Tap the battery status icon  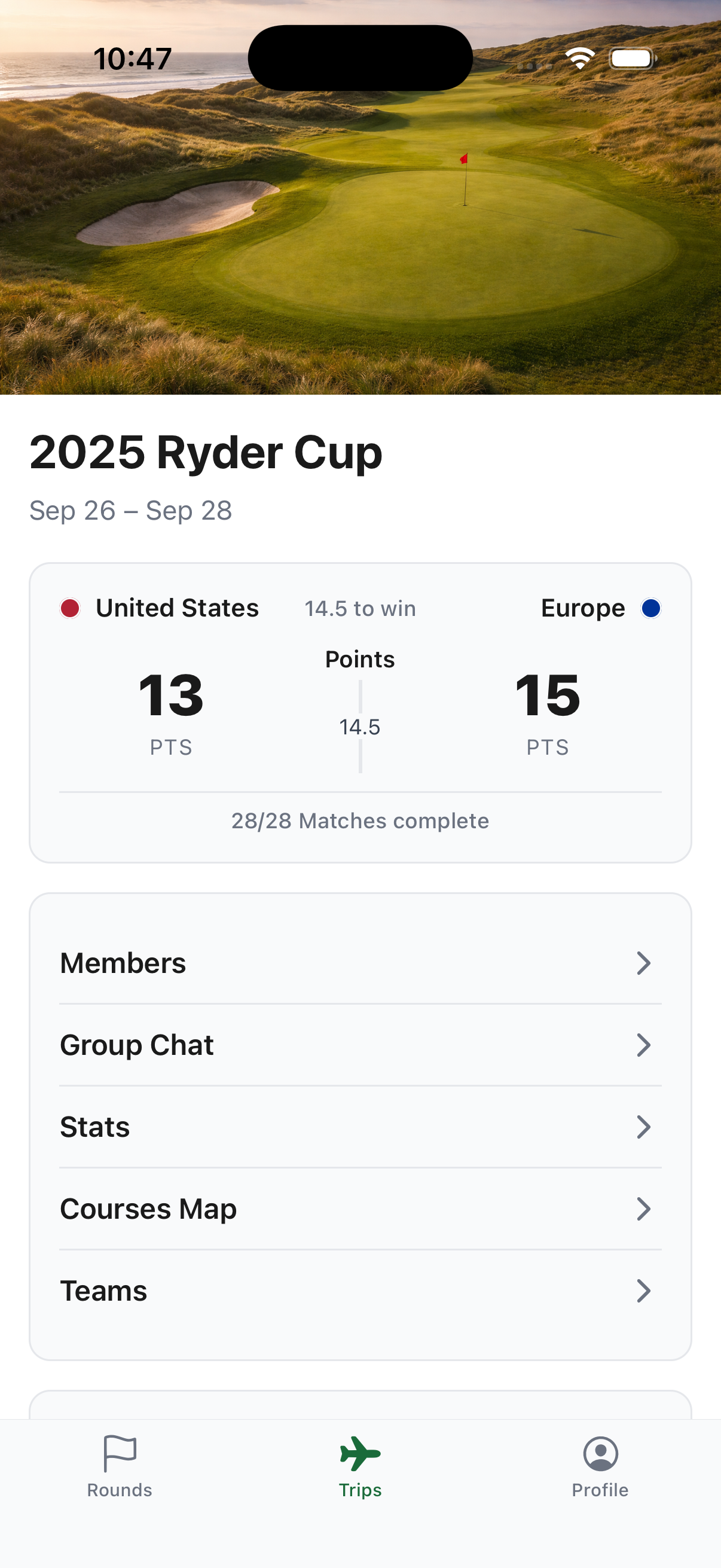[632, 59]
